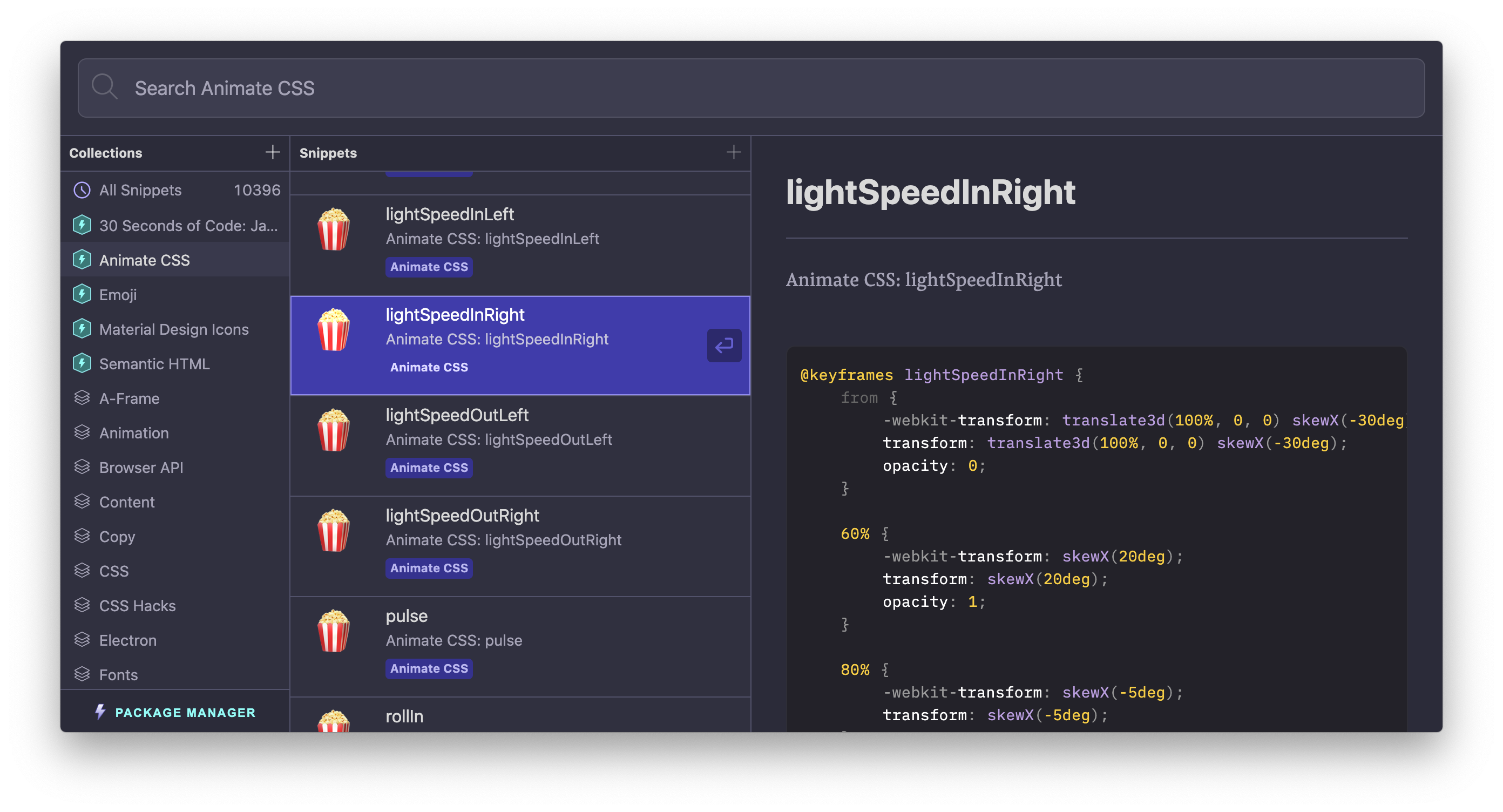Click the Electron stack icon
1503x812 pixels.
coord(82,640)
